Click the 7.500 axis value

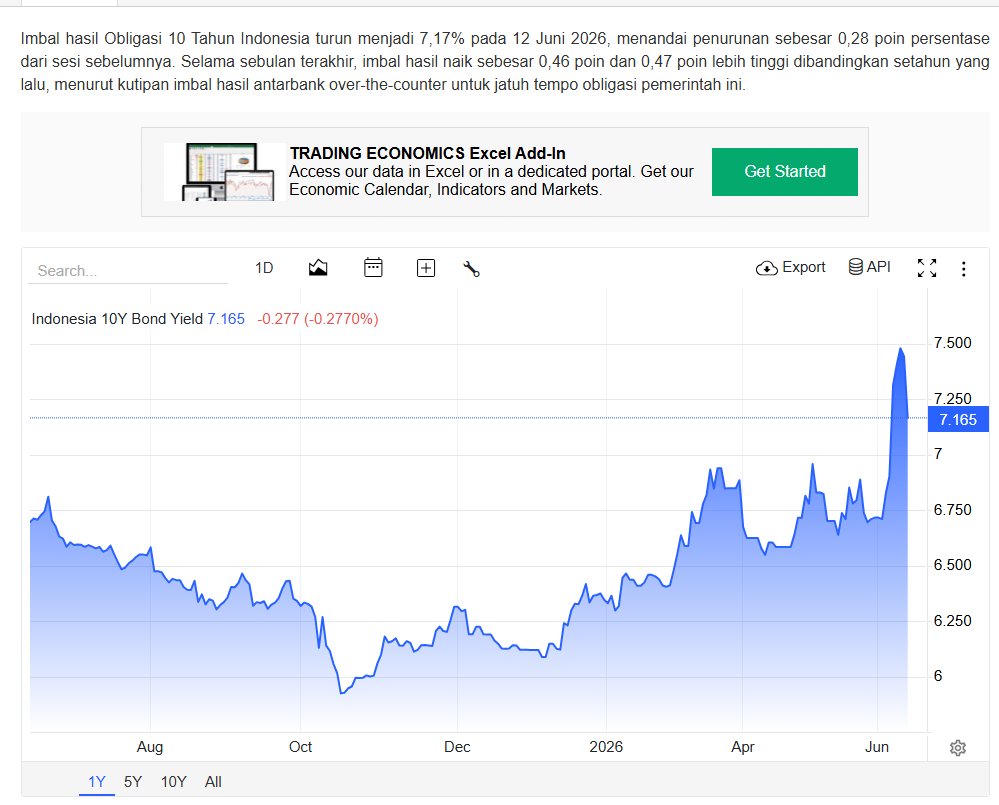click(952, 343)
